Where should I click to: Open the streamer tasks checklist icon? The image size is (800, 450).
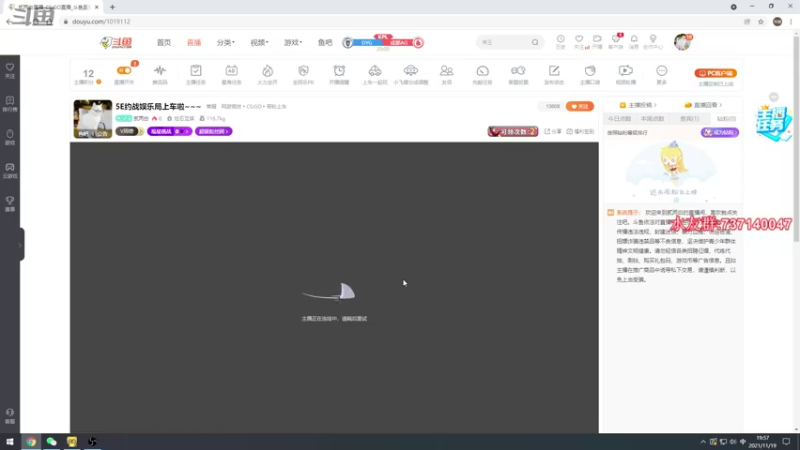[195, 70]
